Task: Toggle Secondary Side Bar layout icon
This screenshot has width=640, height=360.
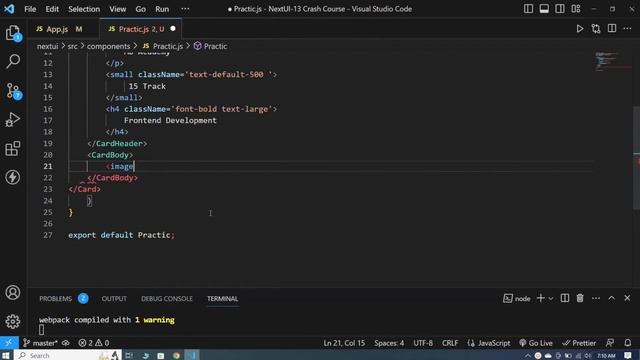Action: tap(560, 9)
